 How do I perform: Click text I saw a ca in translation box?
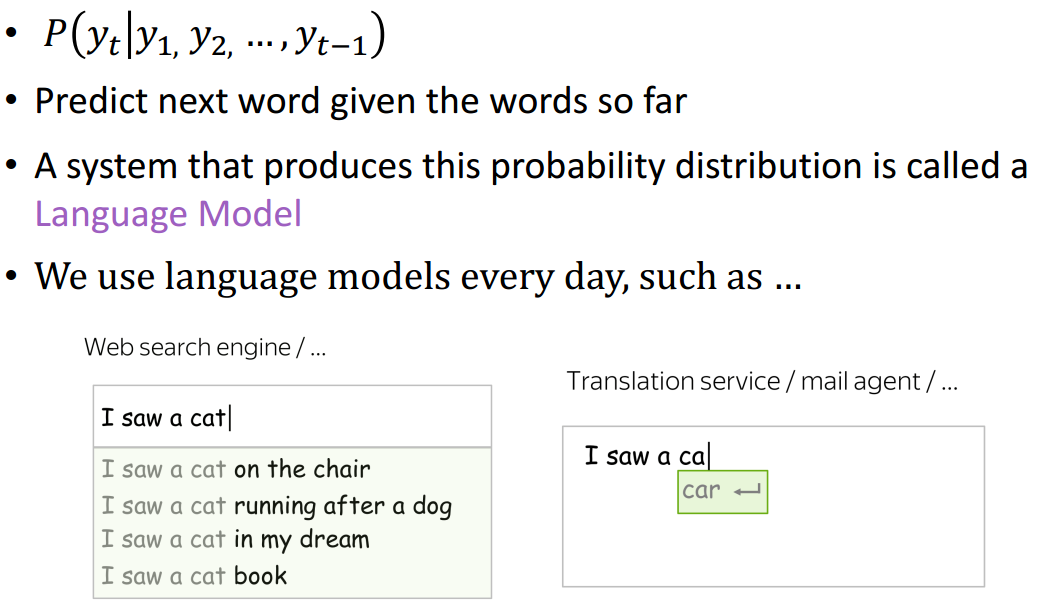(644, 457)
